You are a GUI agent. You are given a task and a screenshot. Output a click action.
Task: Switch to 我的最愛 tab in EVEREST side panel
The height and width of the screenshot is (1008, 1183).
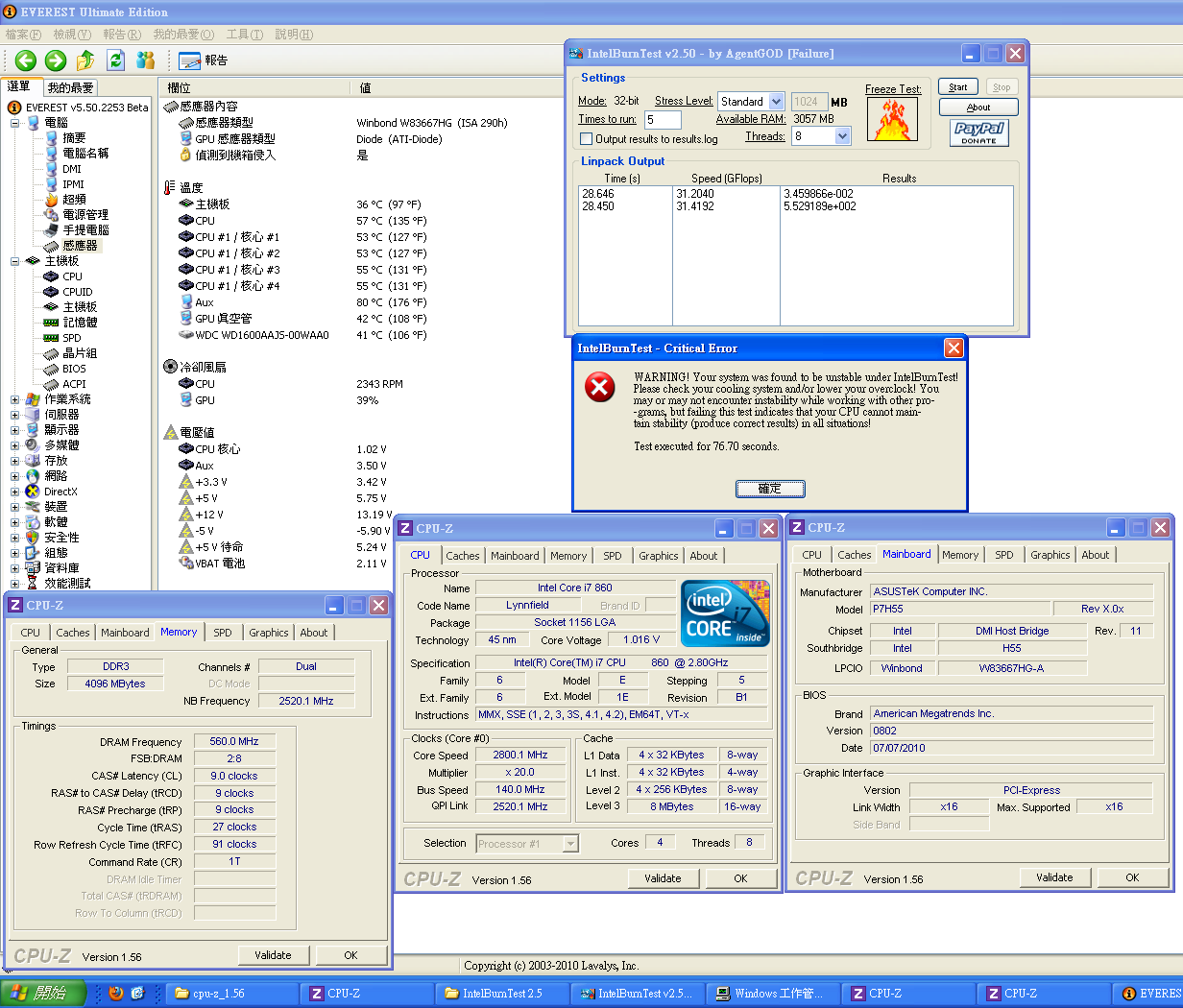[71, 87]
